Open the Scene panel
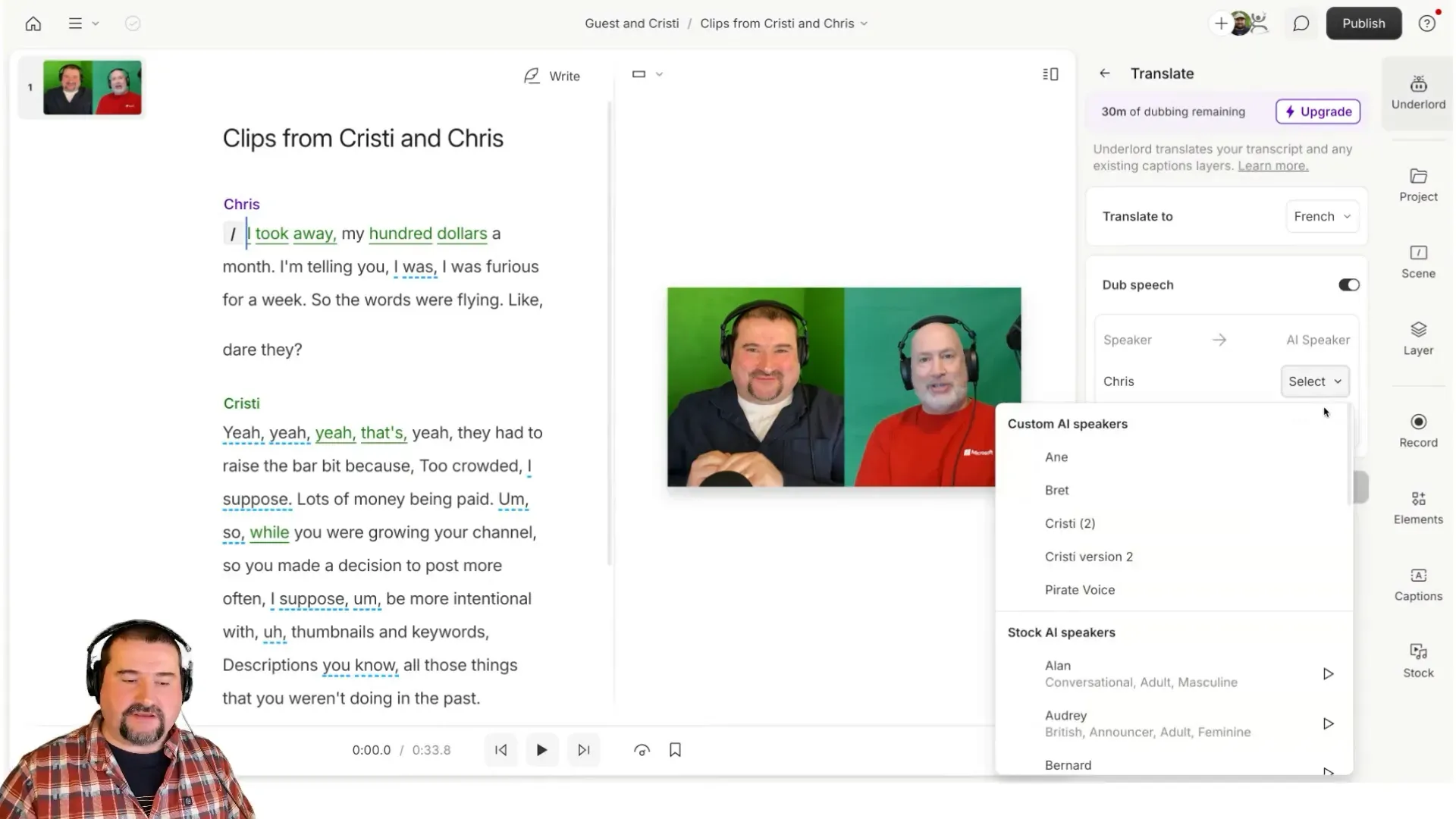Screen dimensions: 1456x819 click(1417, 261)
